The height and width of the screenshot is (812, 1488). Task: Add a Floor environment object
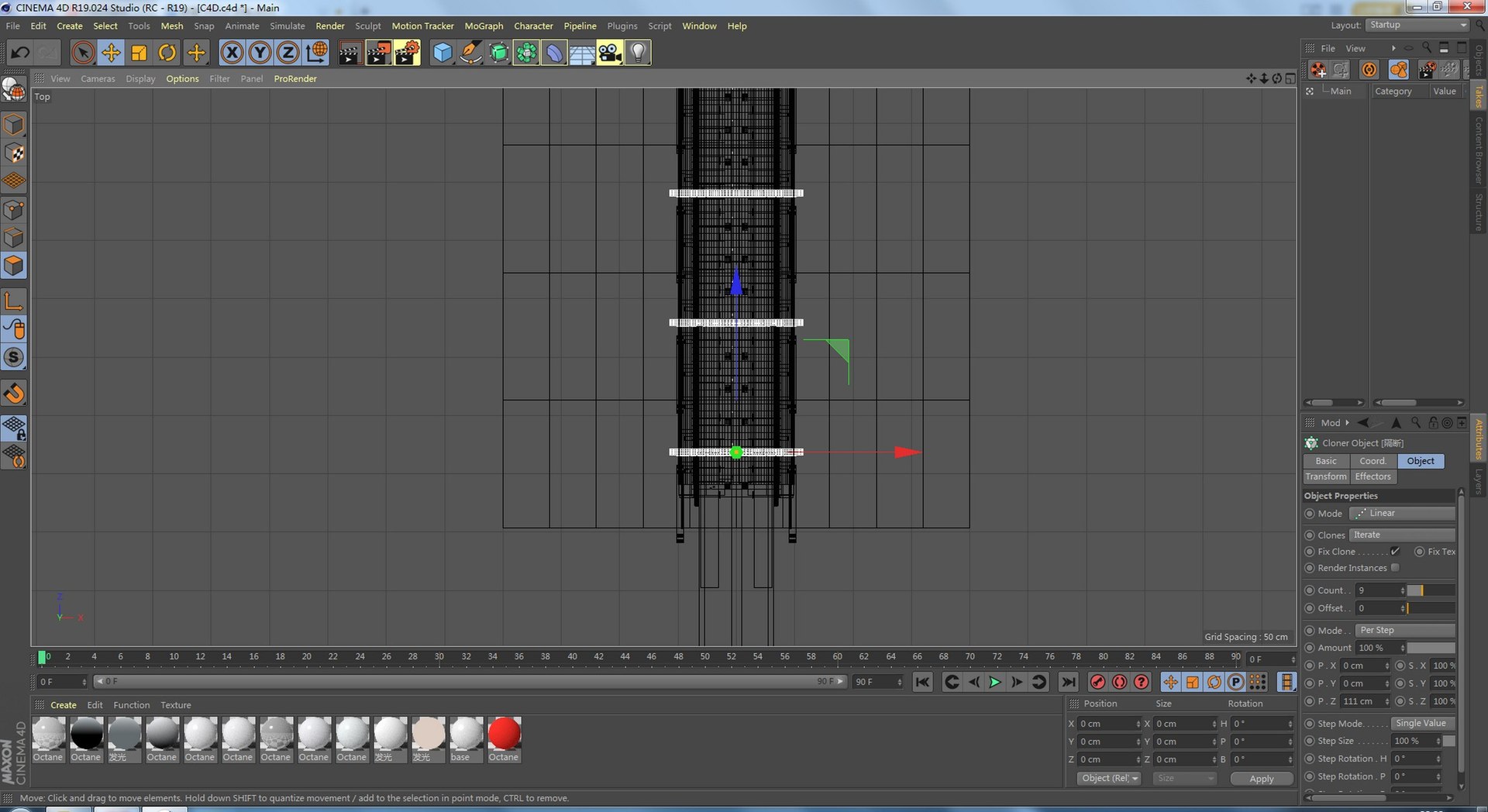(582, 53)
